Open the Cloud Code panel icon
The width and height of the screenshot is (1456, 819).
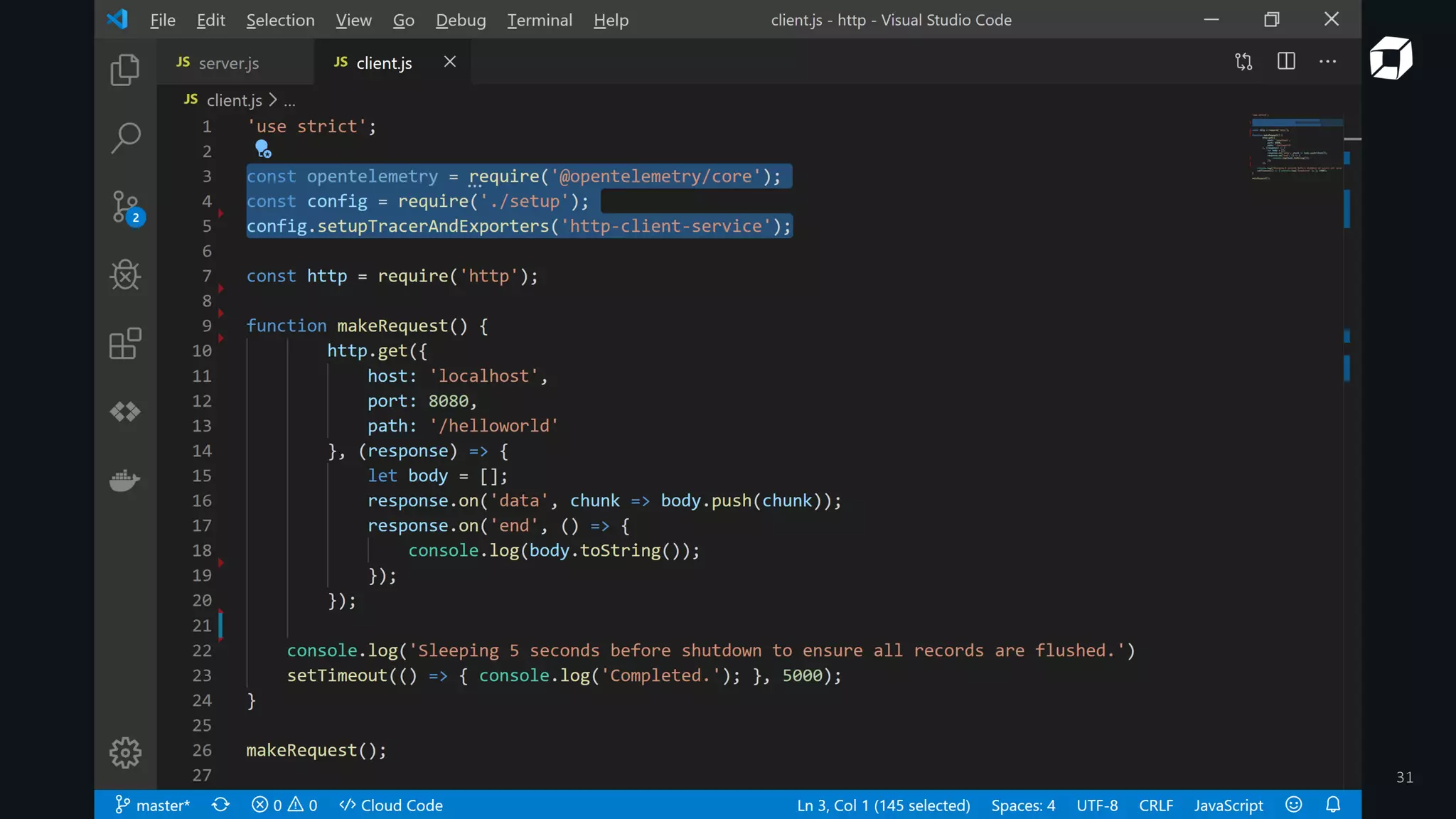[125, 412]
